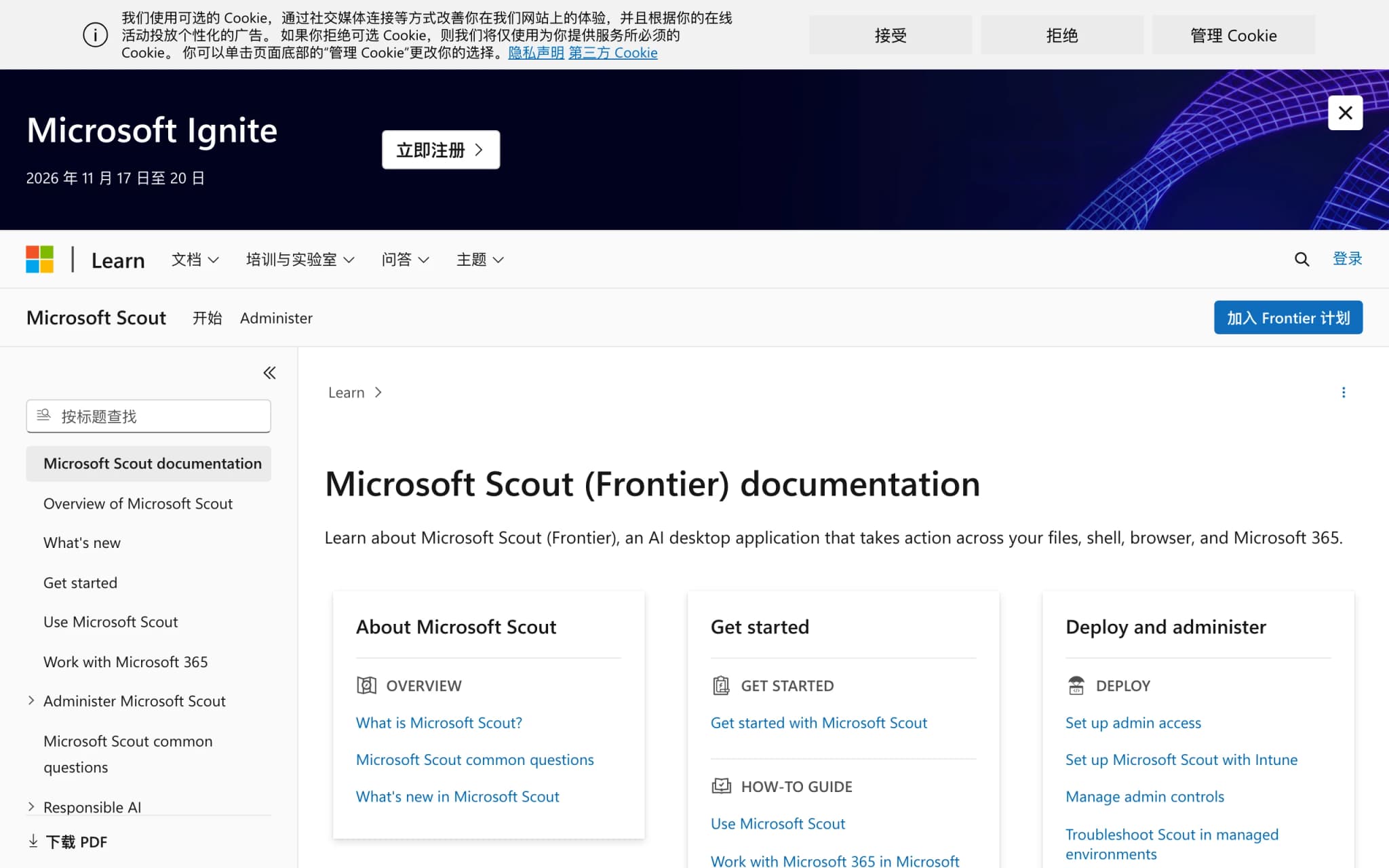
Task: Open the 主题 dropdown menu
Action: tap(480, 260)
